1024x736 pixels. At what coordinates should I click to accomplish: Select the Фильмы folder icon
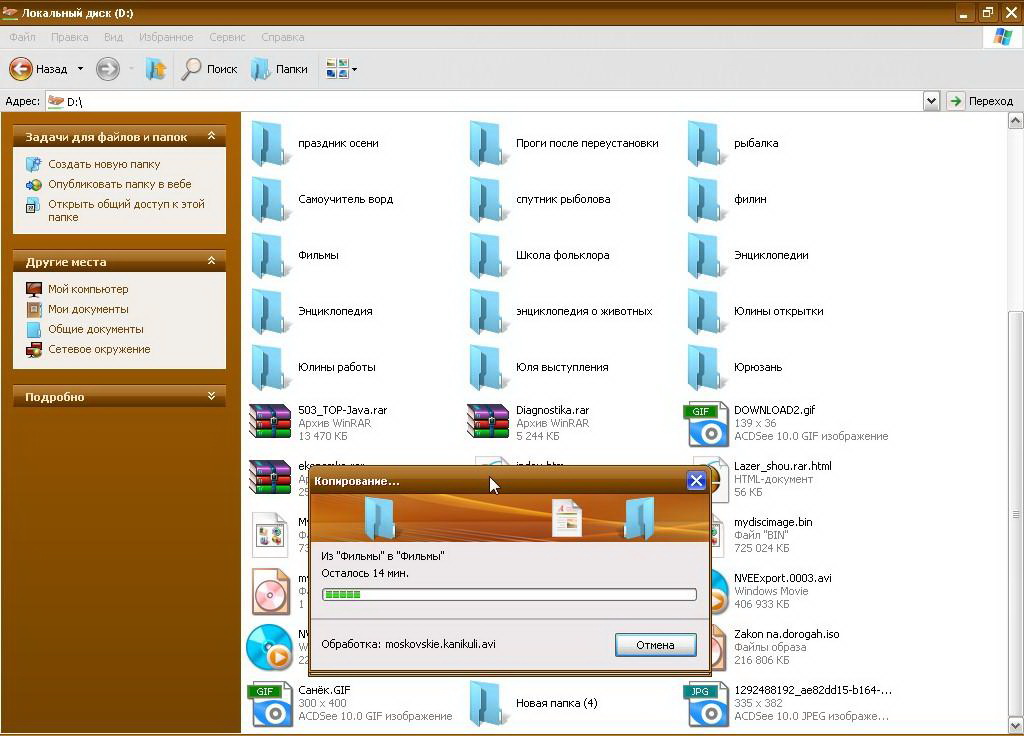268,255
